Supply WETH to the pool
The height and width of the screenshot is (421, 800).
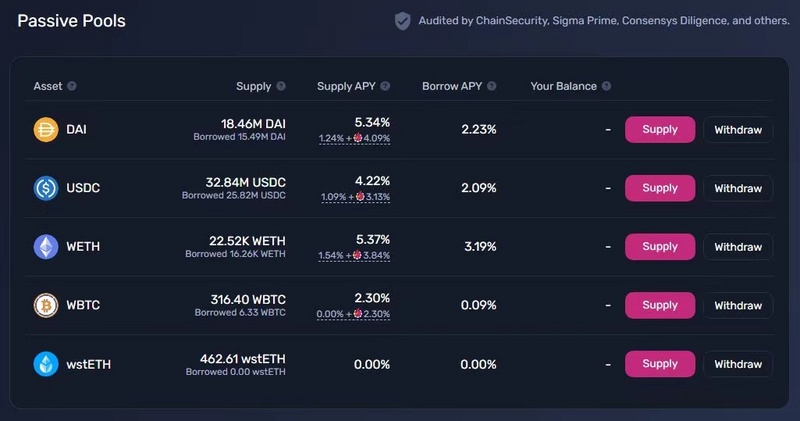point(660,247)
